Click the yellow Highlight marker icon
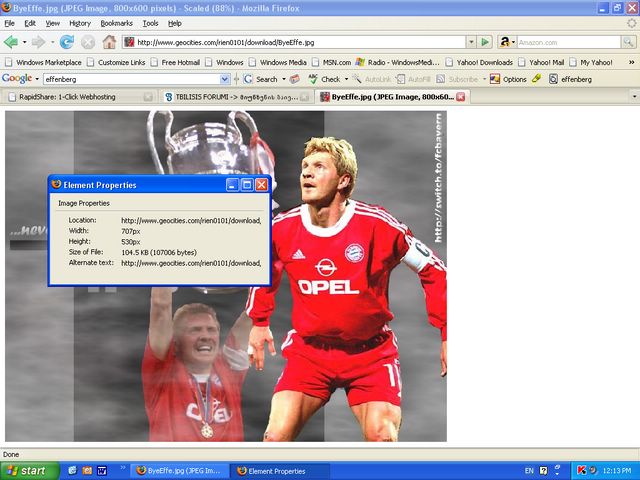The image size is (640, 480). tap(536, 79)
